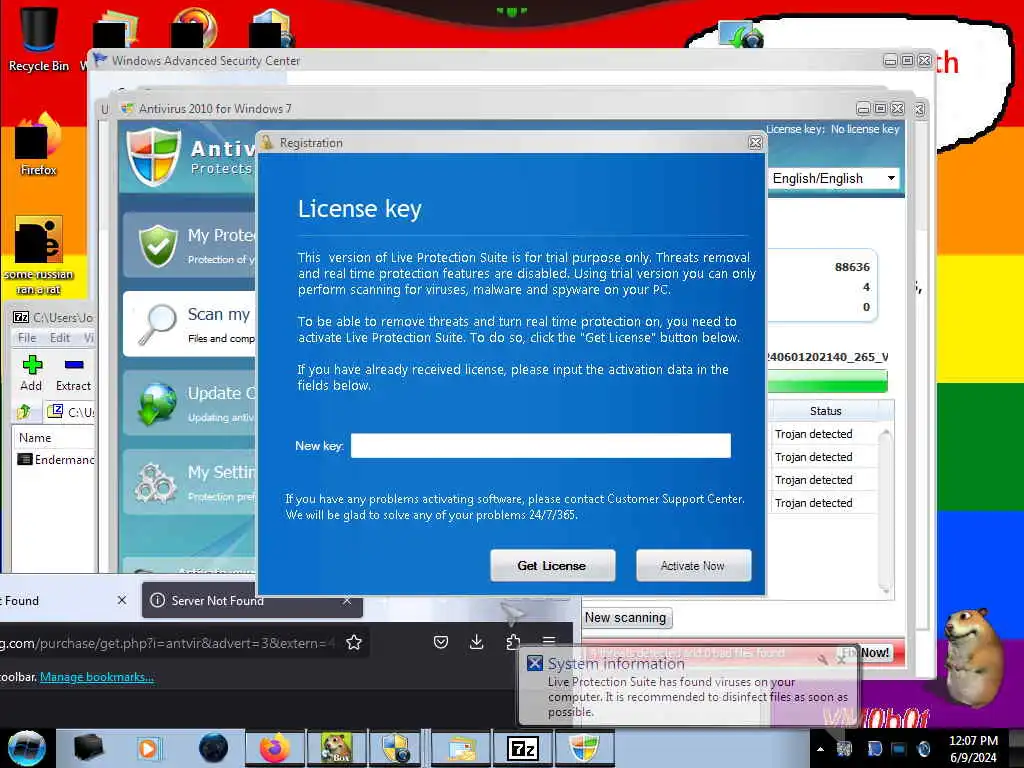The image size is (1024, 768).
Task: Open Firefox extensions puzzle icon
Action: (x=513, y=643)
